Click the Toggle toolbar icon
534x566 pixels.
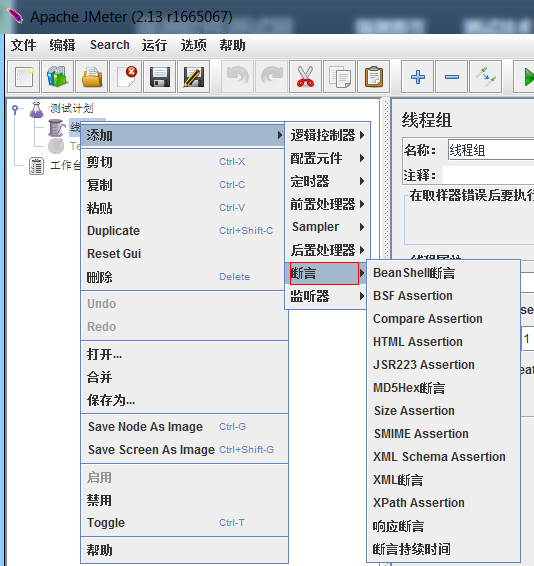coord(485,77)
